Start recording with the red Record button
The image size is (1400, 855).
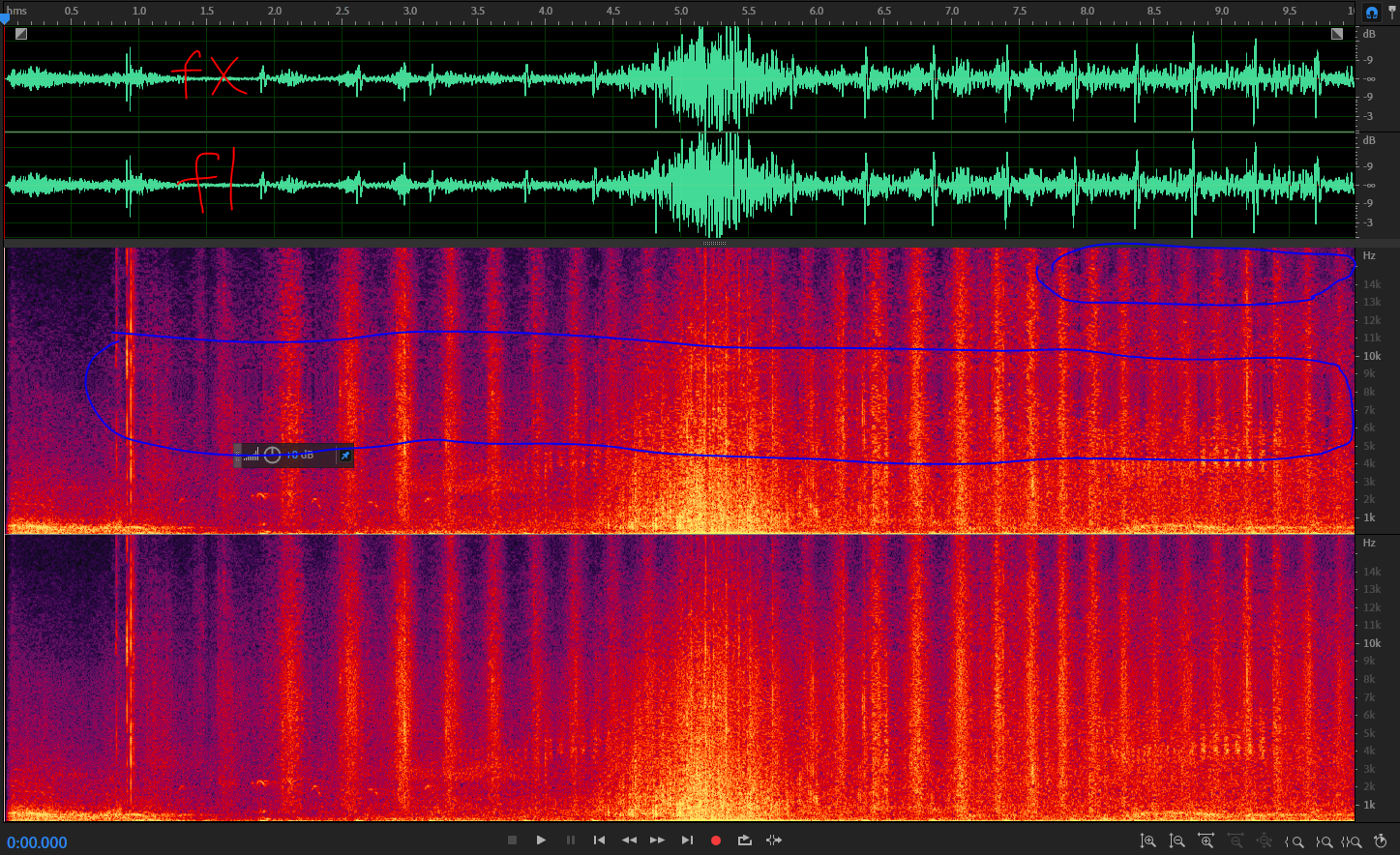click(716, 840)
